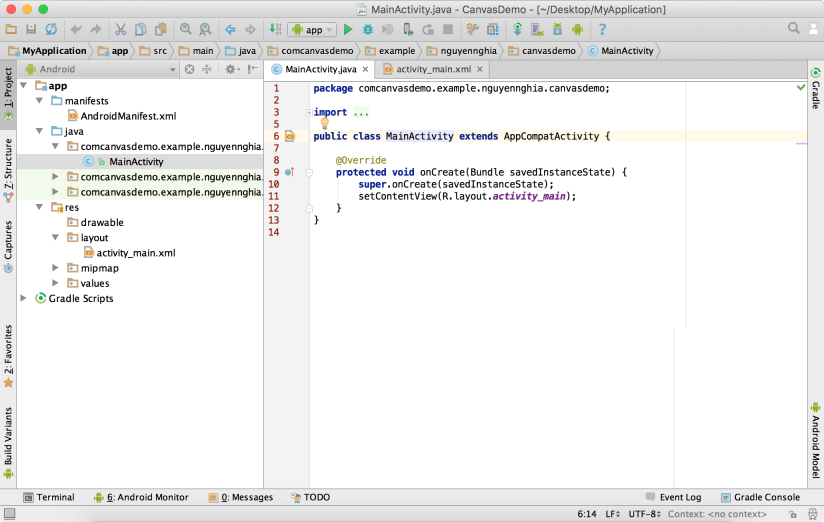The image size is (824, 522).
Task: Click the MyApplication breadcrumb
Action: pos(47,50)
